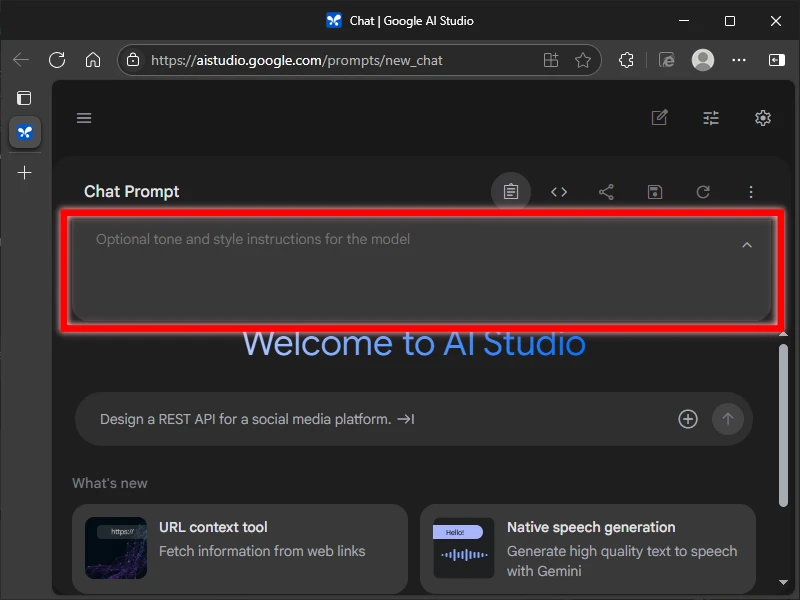The image size is (800, 600).
Task: Open run settings sliders icon
Action: 711,118
